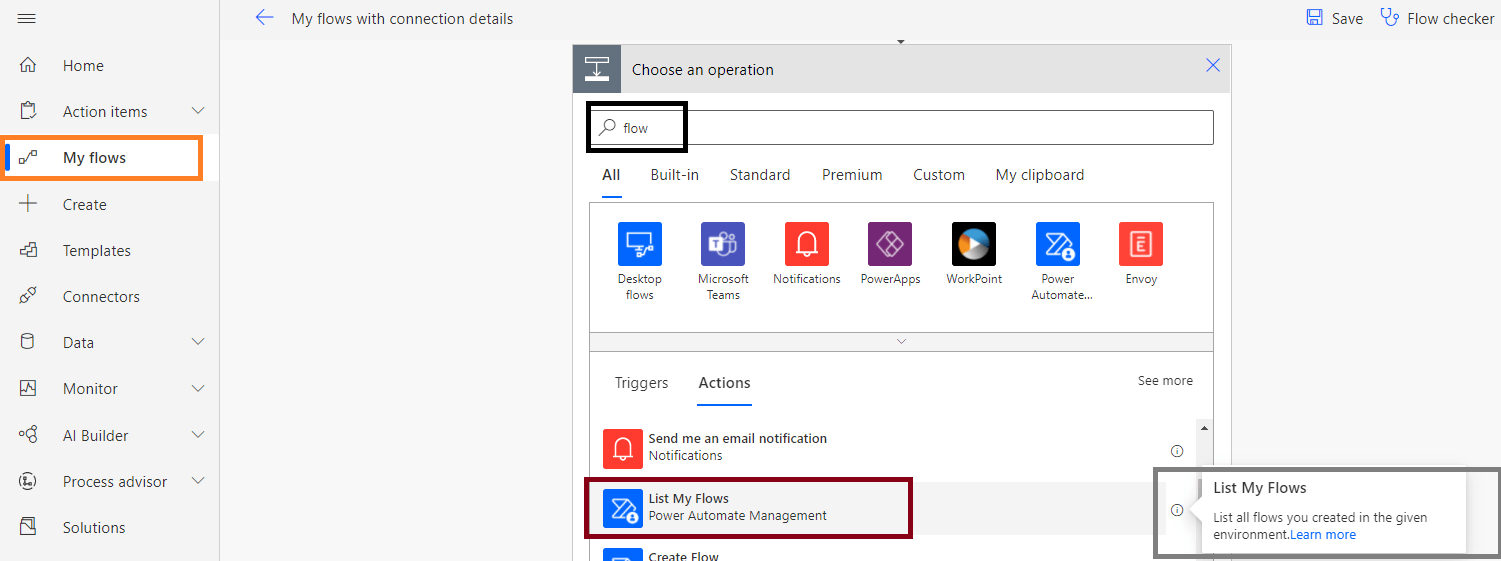Viewport: 1501px width, 561px height.
Task: Choose the Notifications connector
Action: [x=807, y=254]
